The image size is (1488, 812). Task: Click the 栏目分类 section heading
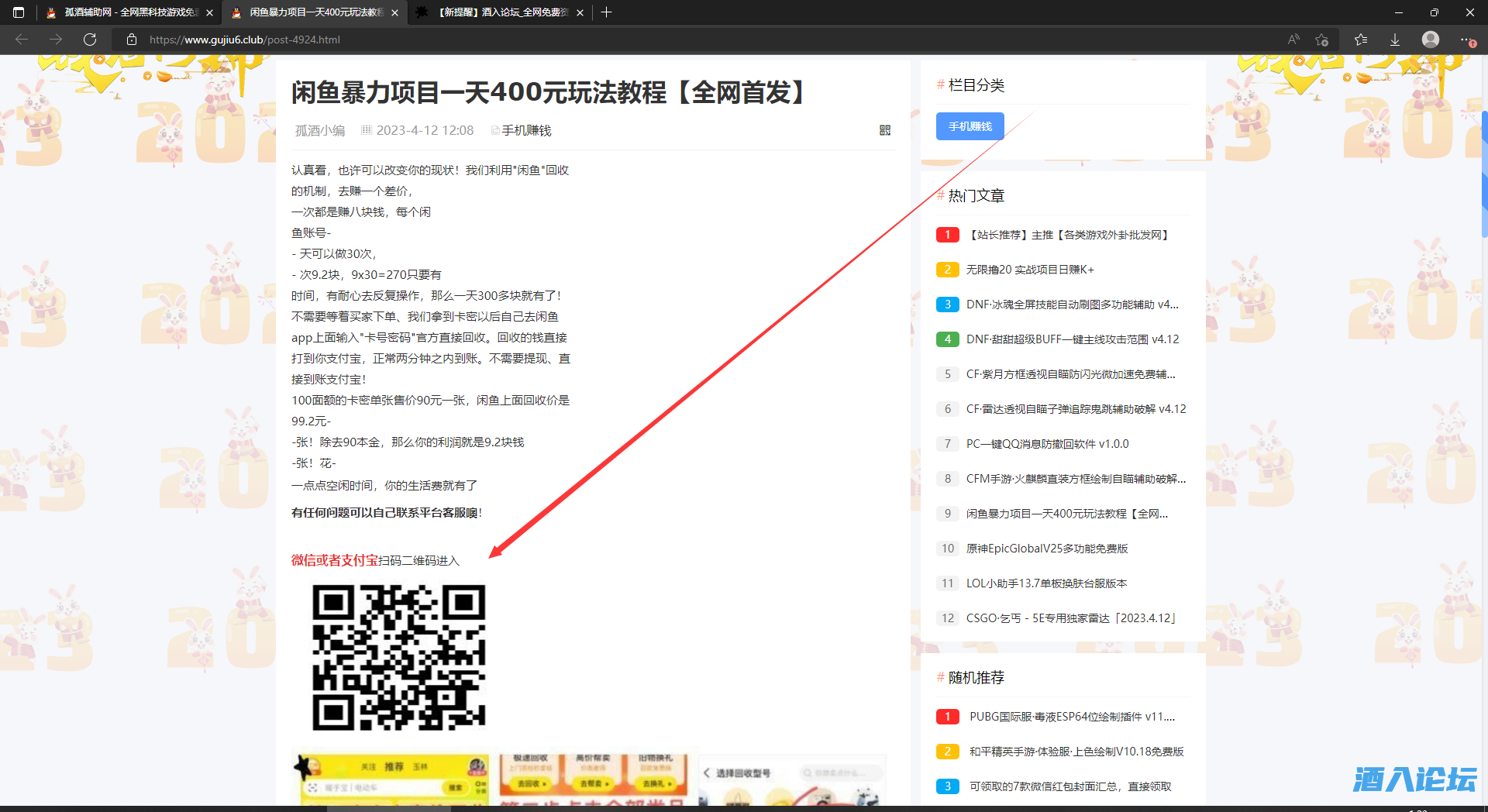[x=976, y=85]
